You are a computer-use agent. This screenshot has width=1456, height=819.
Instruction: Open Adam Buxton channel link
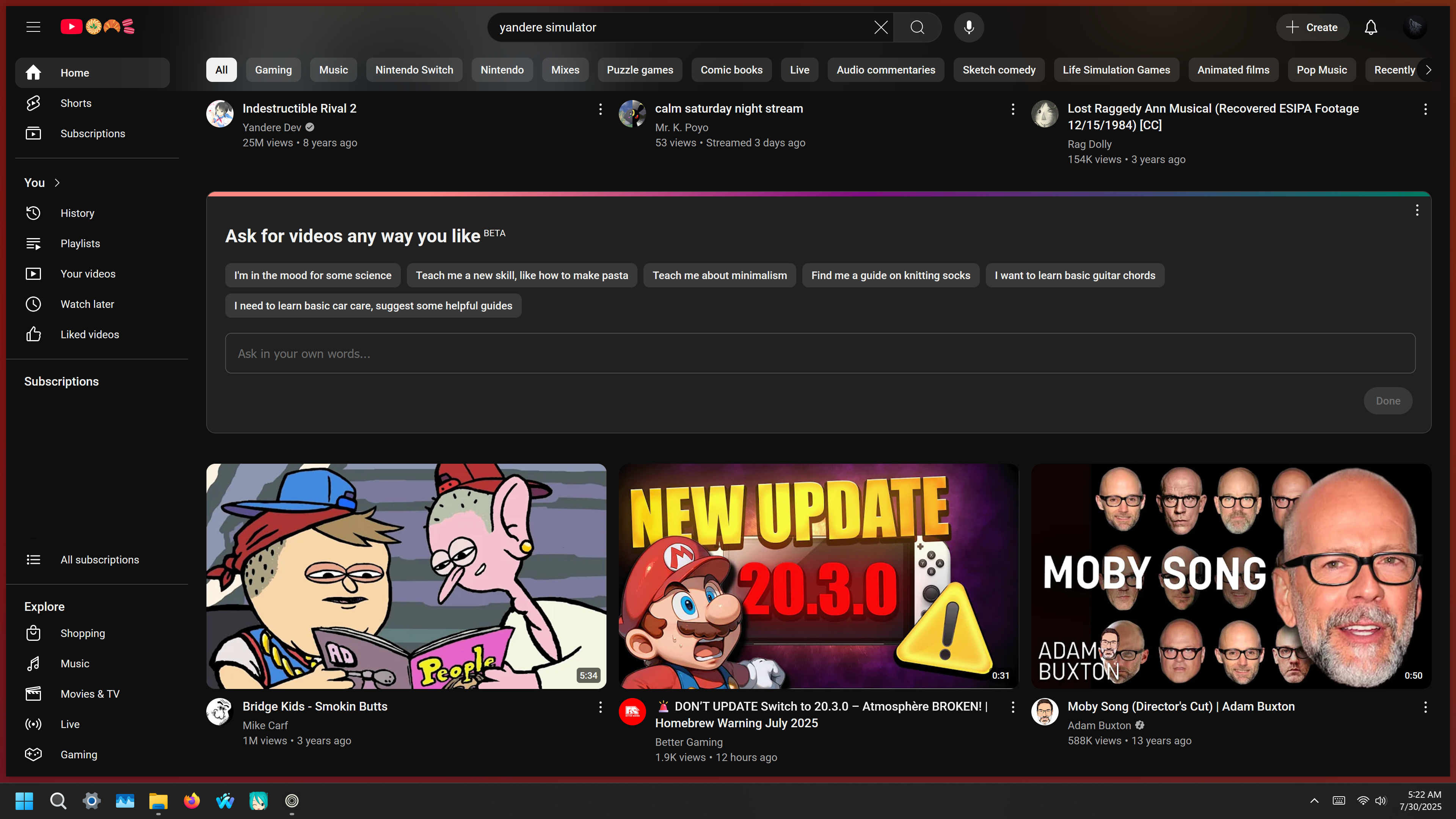(1099, 726)
